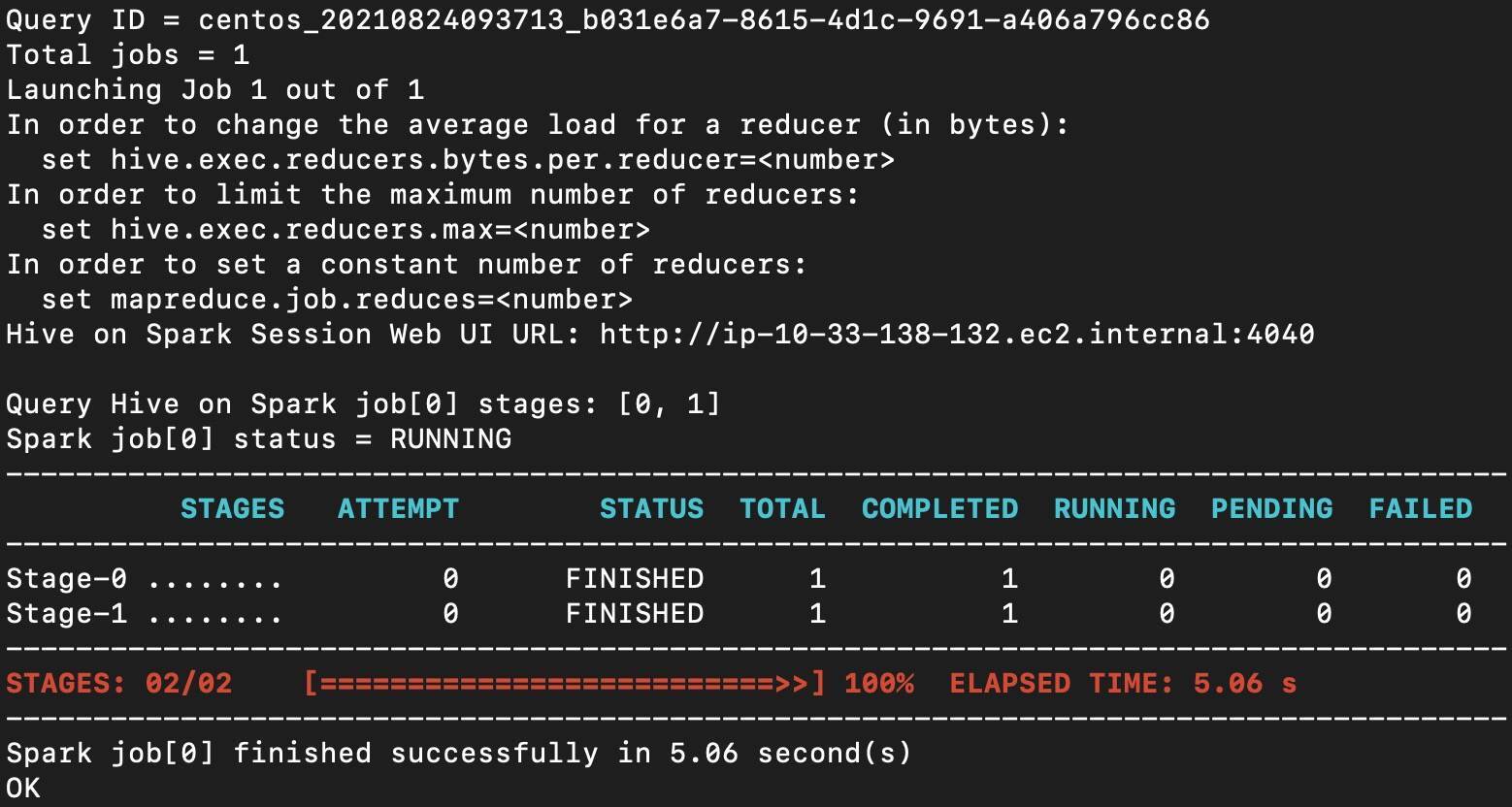Click the 100% progress indicator
This screenshot has height=807, width=1512.
click(x=878, y=684)
